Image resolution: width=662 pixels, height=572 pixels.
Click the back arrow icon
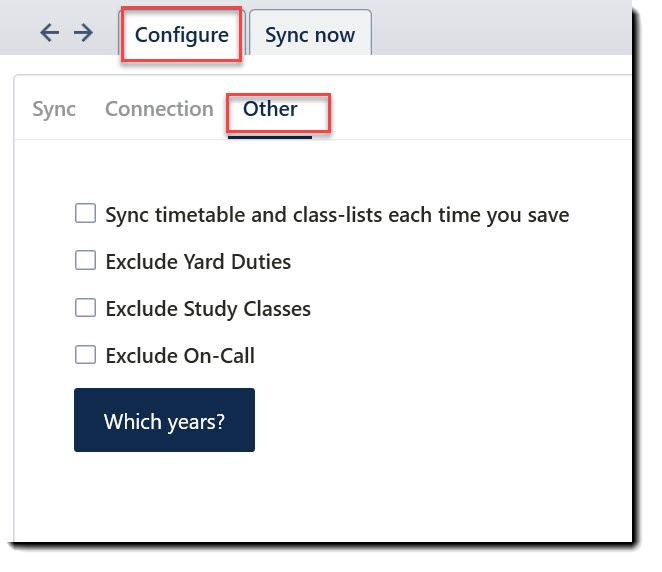point(50,33)
